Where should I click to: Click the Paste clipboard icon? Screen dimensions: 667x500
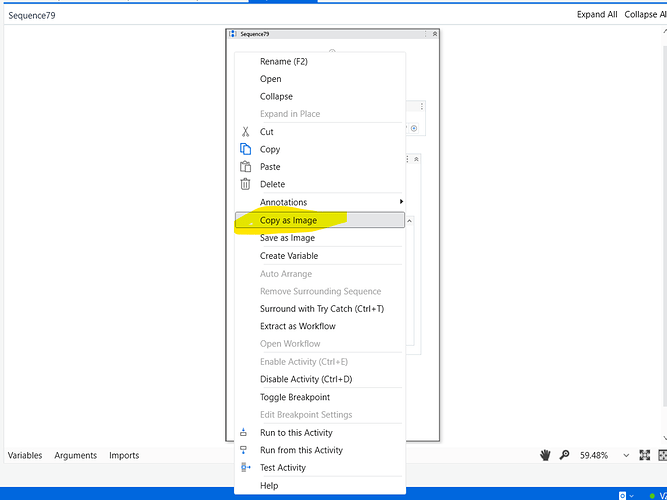tap(245, 166)
